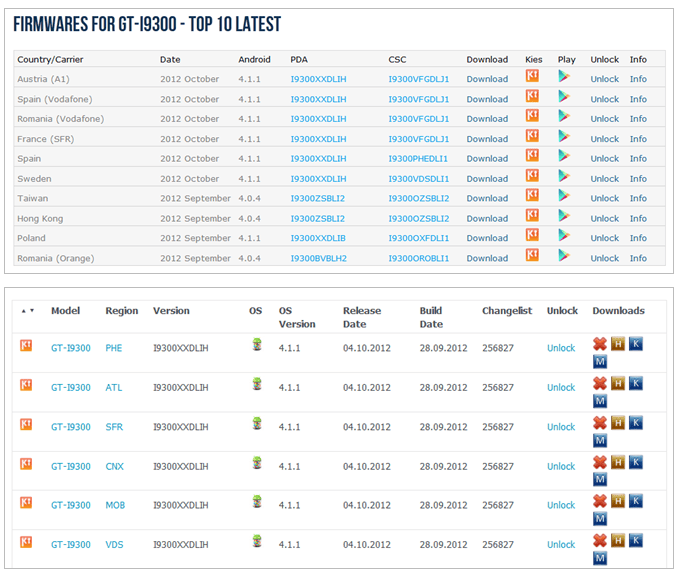Viewport: 690px width, 585px height.
Task: Click the MOB region link
Action: pos(115,505)
